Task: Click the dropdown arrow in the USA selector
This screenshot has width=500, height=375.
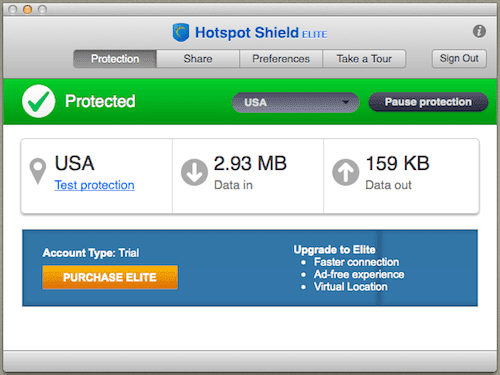Action: (346, 102)
